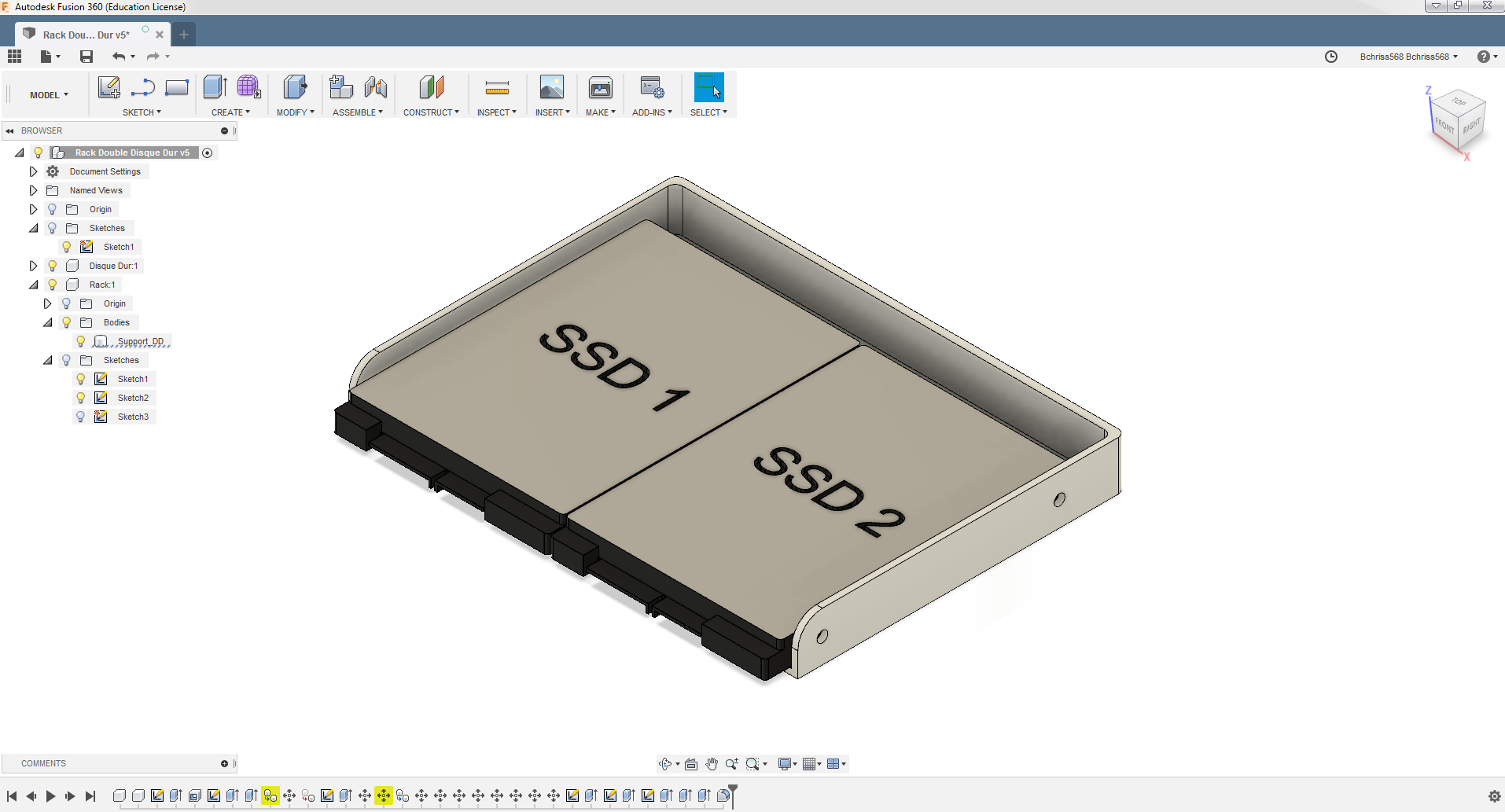Open timeline settings gear icon
This screenshot has width=1505, height=812.
click(x=1495, y=796)
